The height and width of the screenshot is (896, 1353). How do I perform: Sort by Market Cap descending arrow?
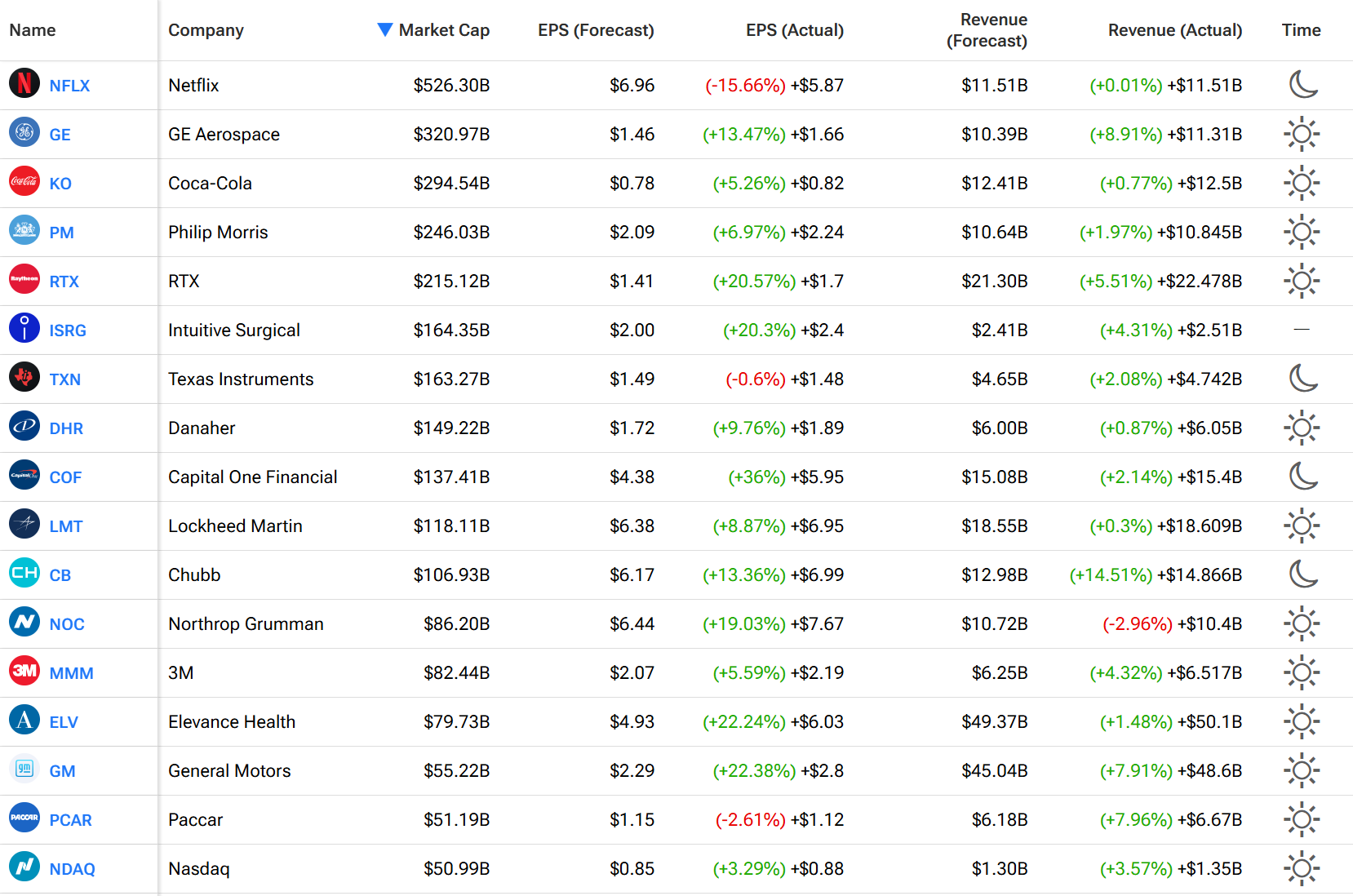point(385,30)
